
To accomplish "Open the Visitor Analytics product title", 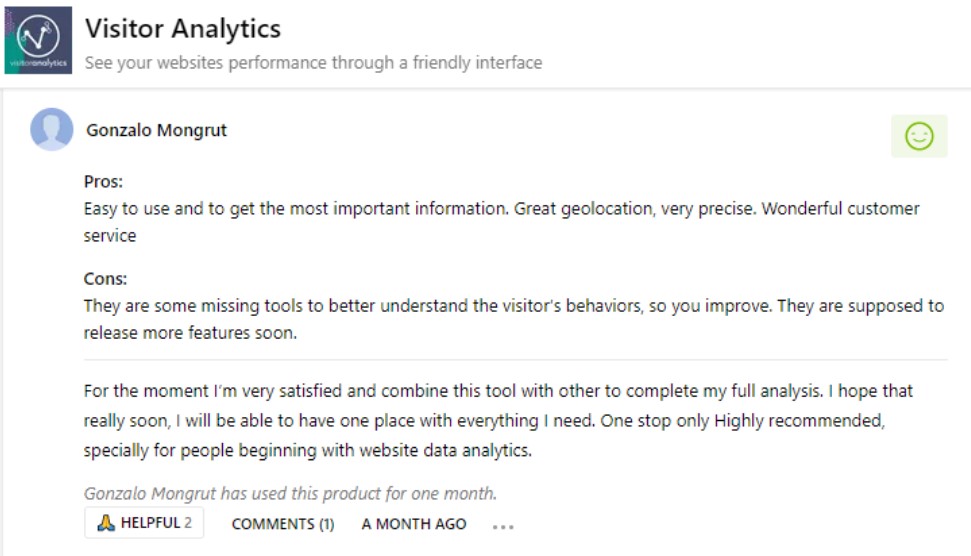I will click(183, 29).
